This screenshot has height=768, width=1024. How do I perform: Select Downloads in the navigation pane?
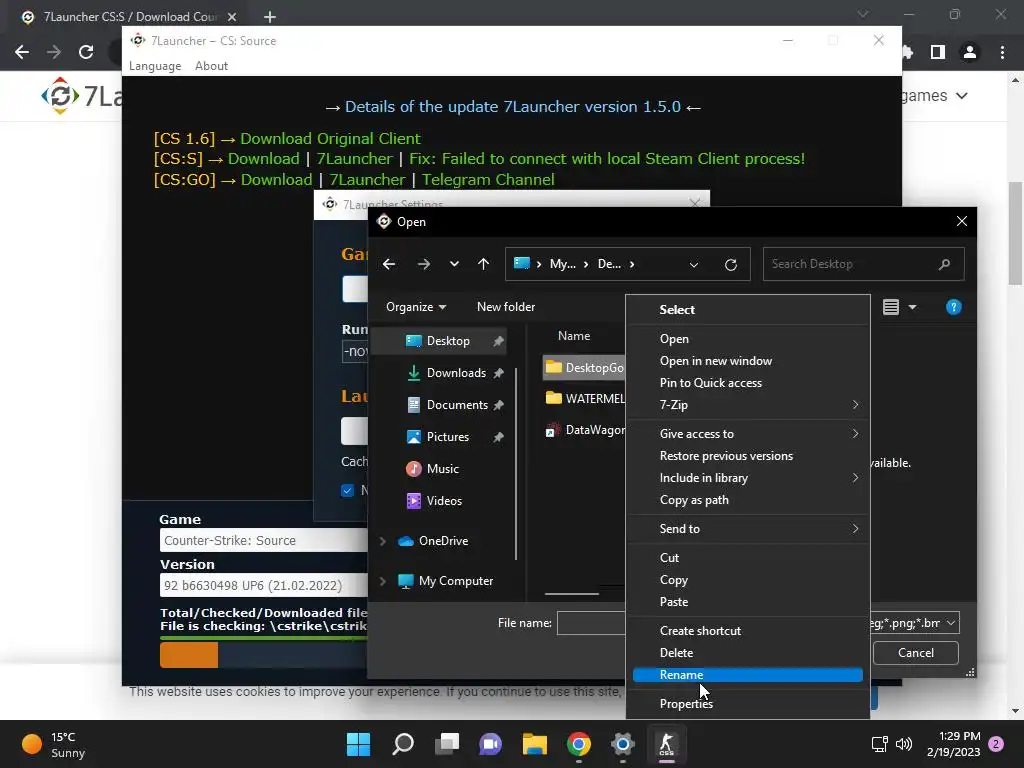(456, 373)
